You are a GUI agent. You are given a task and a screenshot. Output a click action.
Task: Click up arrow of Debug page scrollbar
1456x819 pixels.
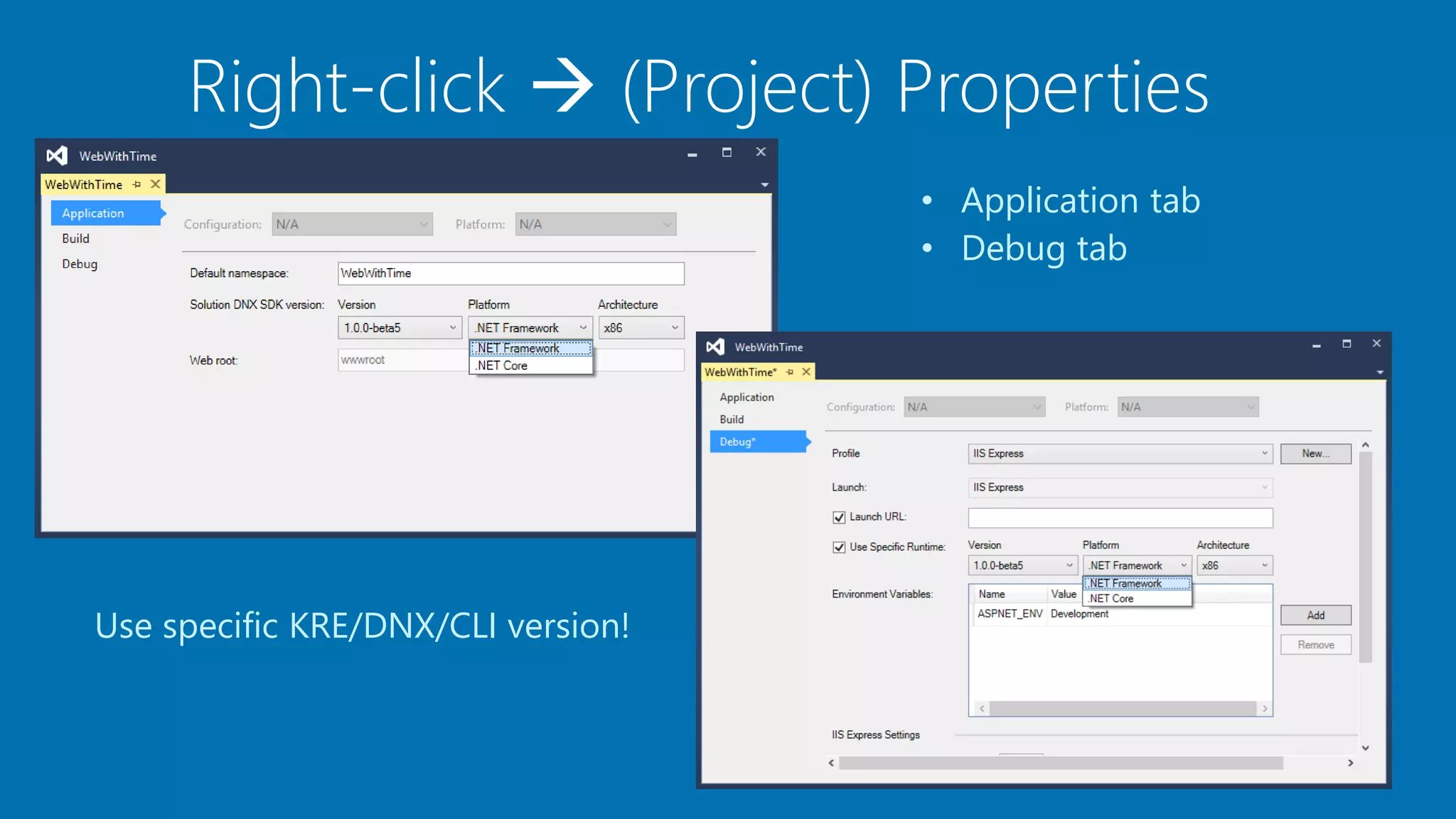point(1366,445)
